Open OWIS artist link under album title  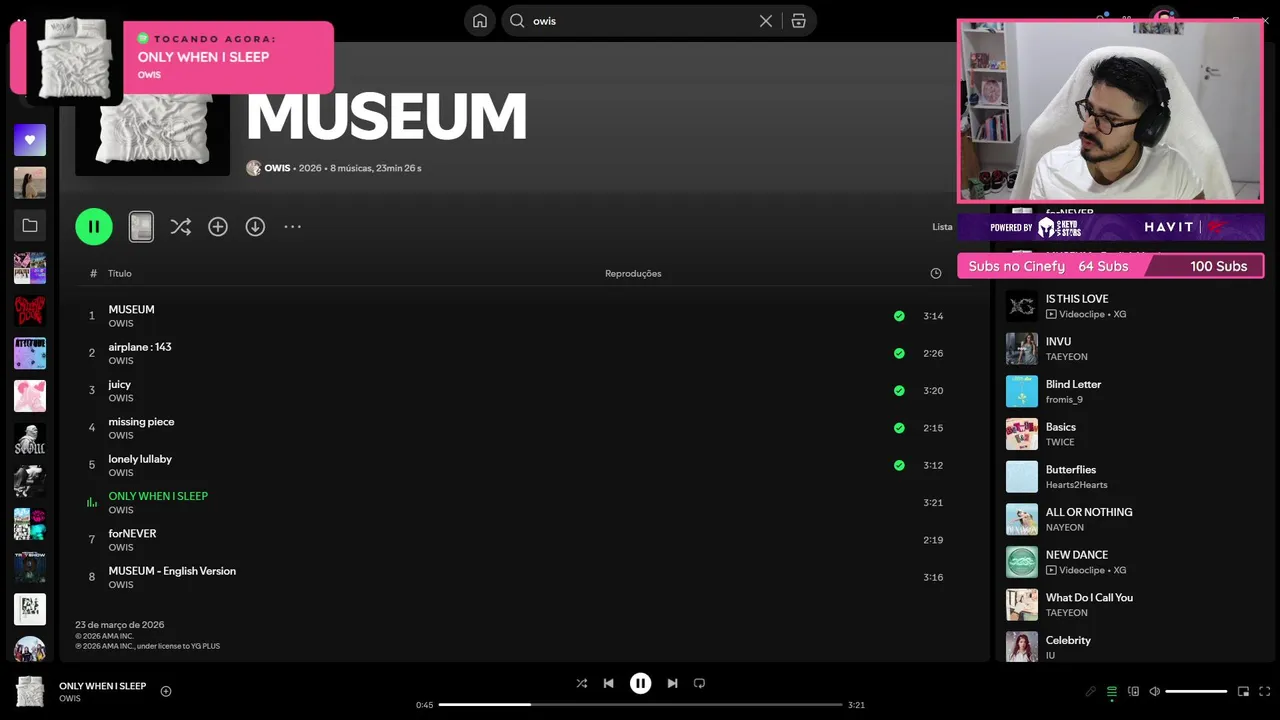click(x=277, y=168)
